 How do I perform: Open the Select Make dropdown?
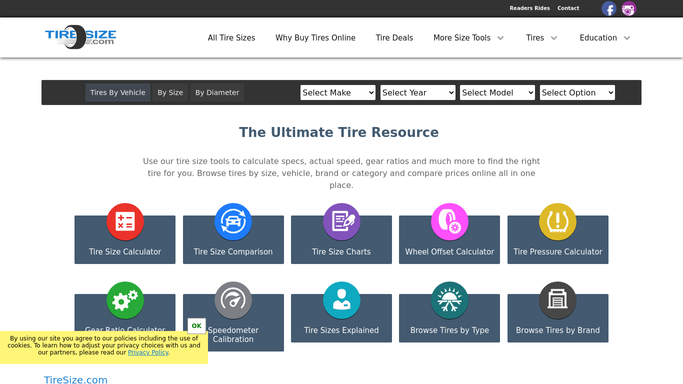coord(338,92)
